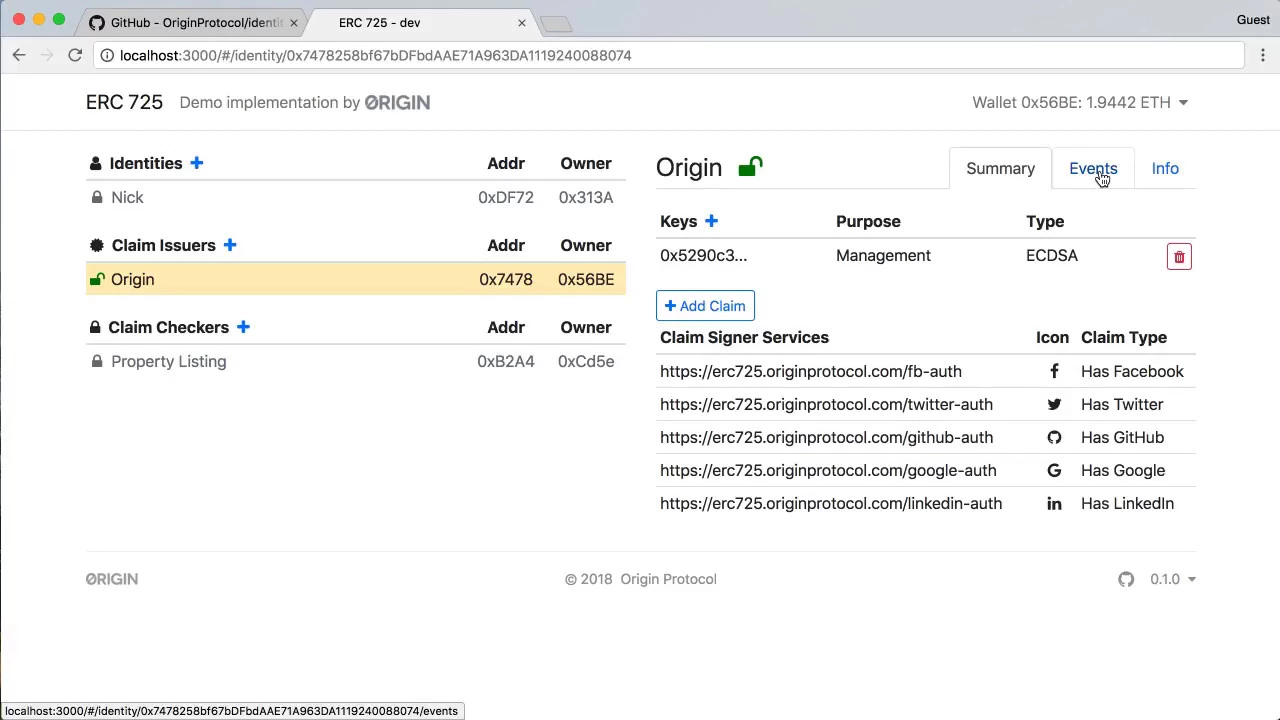Image resolution: width=1280 pixels, height=720 pixels.
Task: Go back in browser history
Action: (19, 55)
